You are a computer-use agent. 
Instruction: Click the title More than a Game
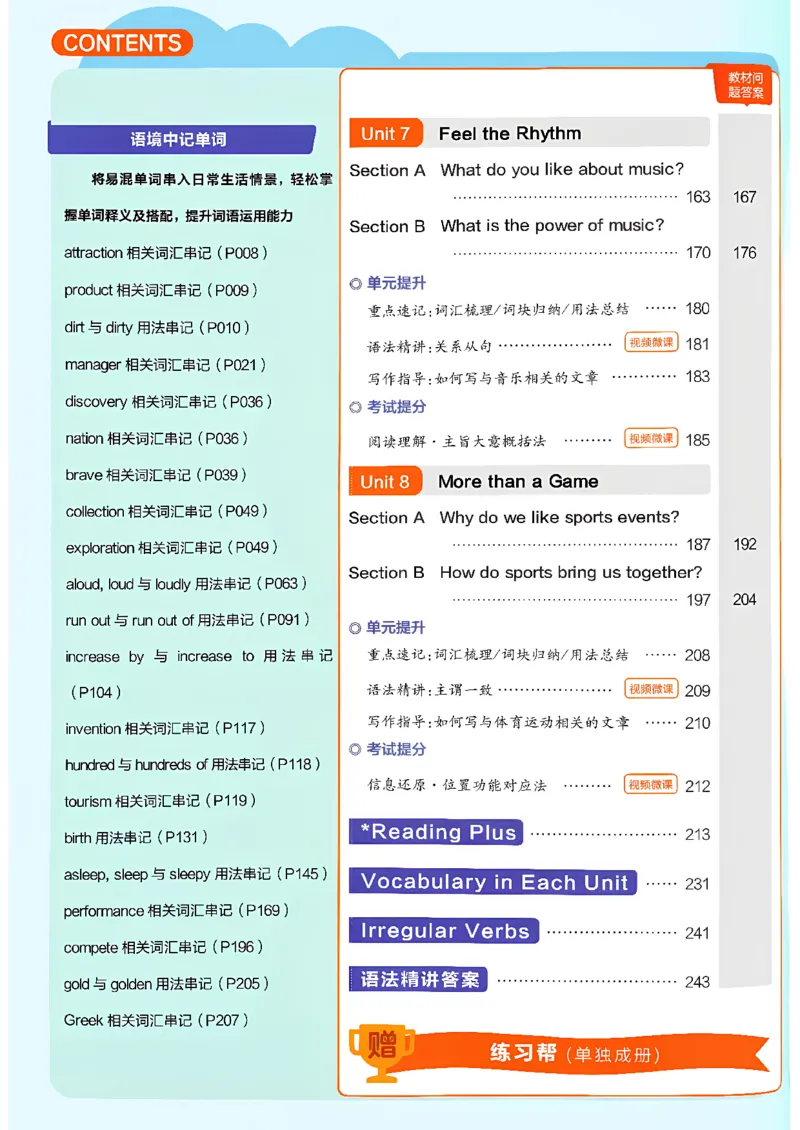(x=518, y=481)
